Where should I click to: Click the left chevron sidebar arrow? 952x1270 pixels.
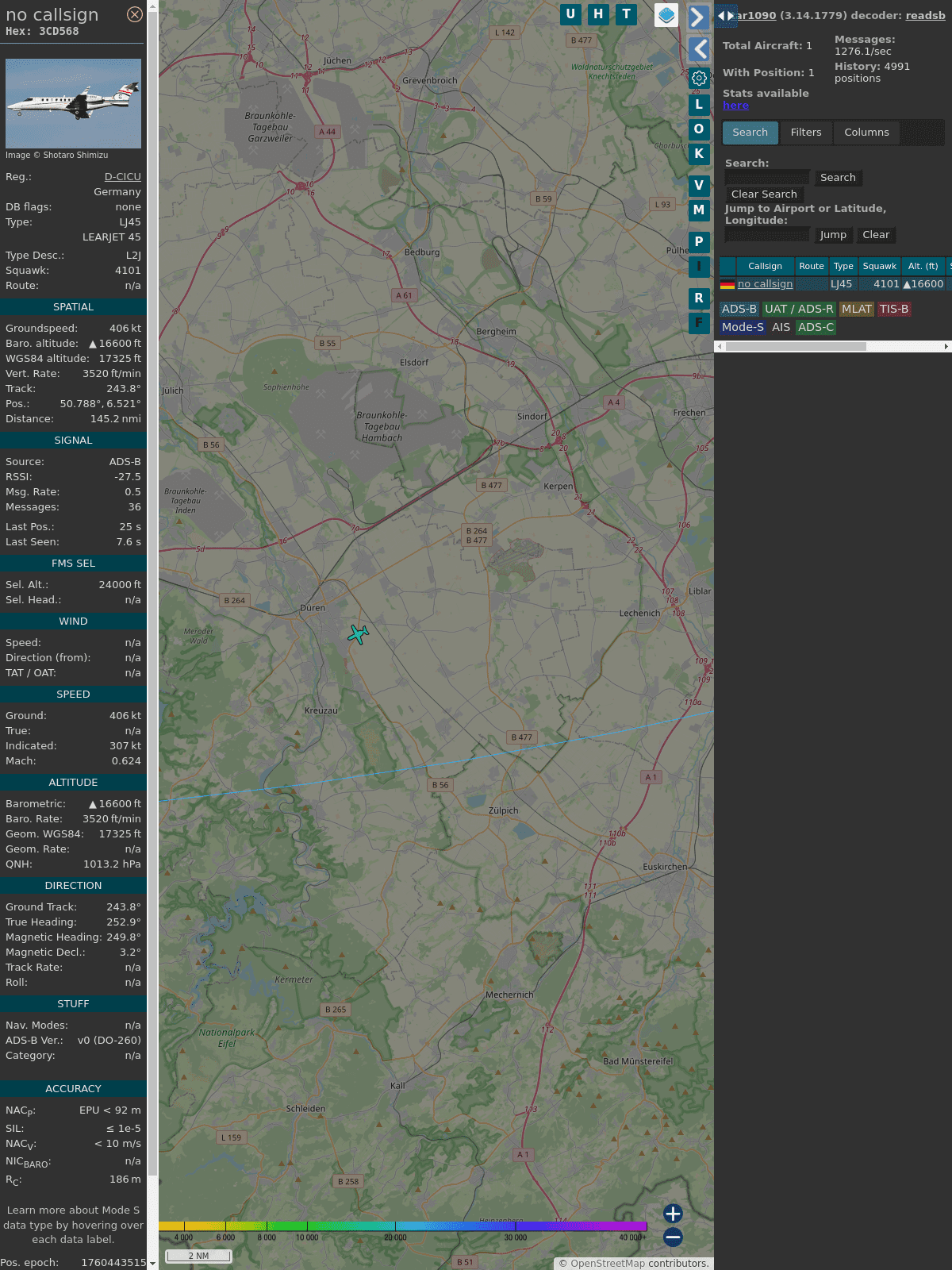tap(698, 49)
